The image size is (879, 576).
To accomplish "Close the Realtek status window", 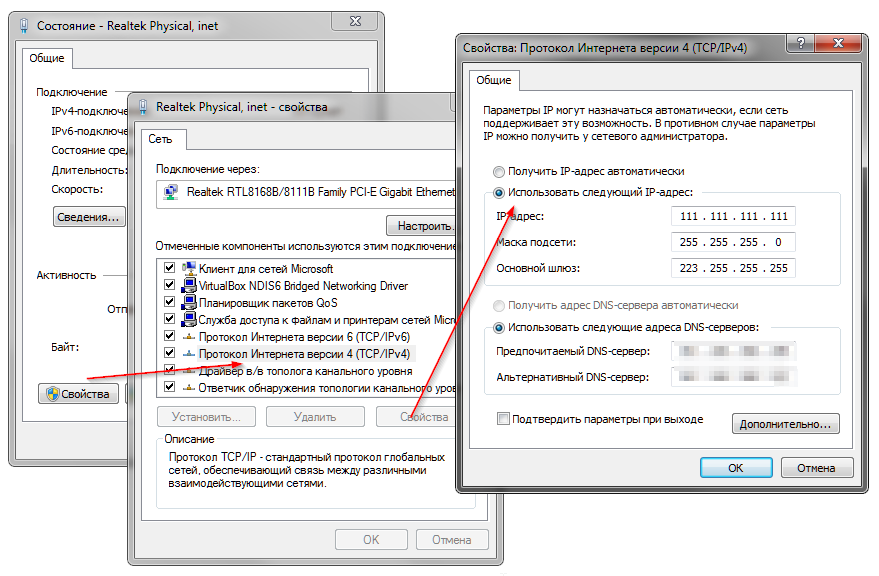I will (355, 21).
